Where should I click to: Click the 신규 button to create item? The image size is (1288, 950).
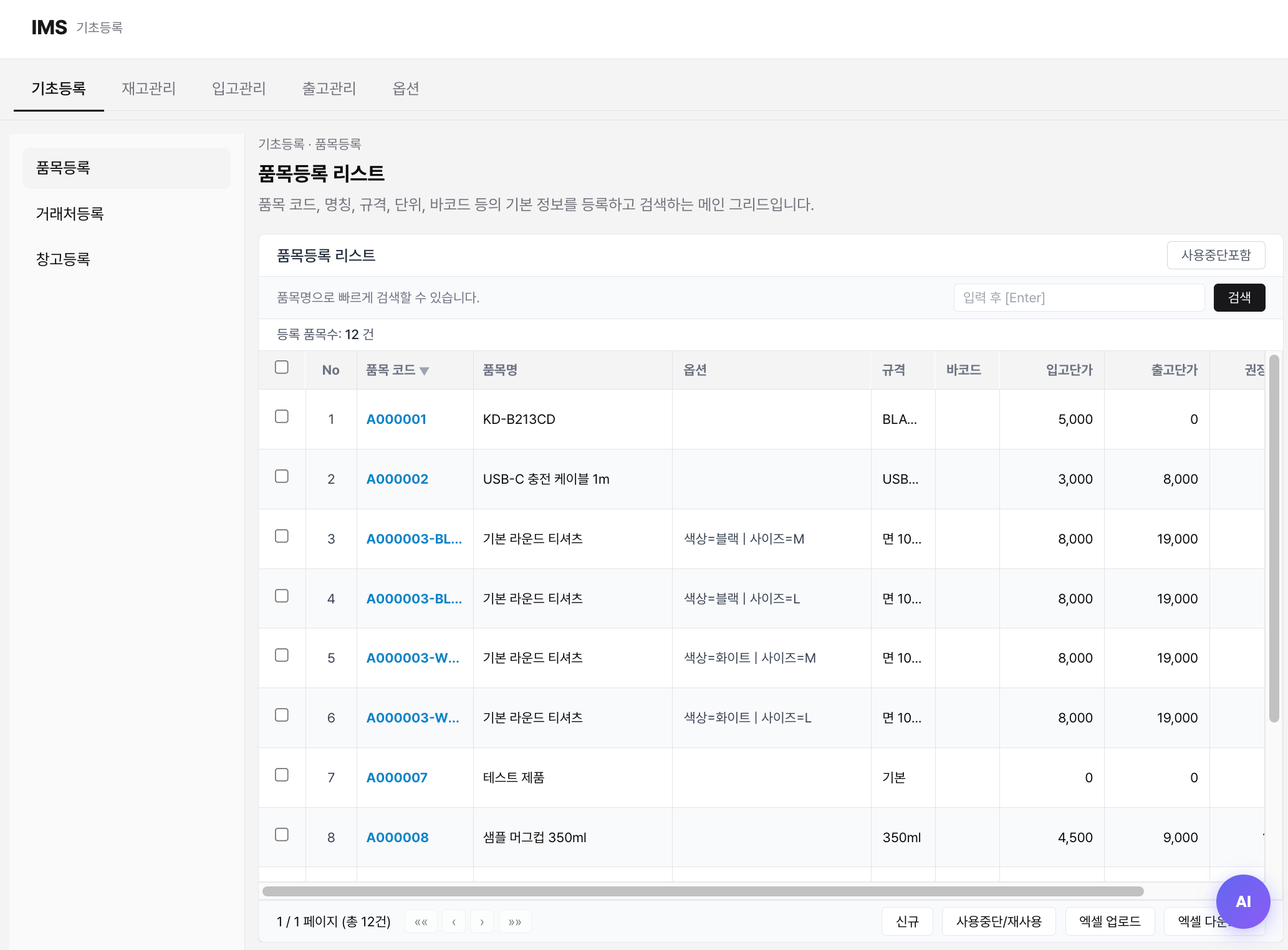(906, 921)
